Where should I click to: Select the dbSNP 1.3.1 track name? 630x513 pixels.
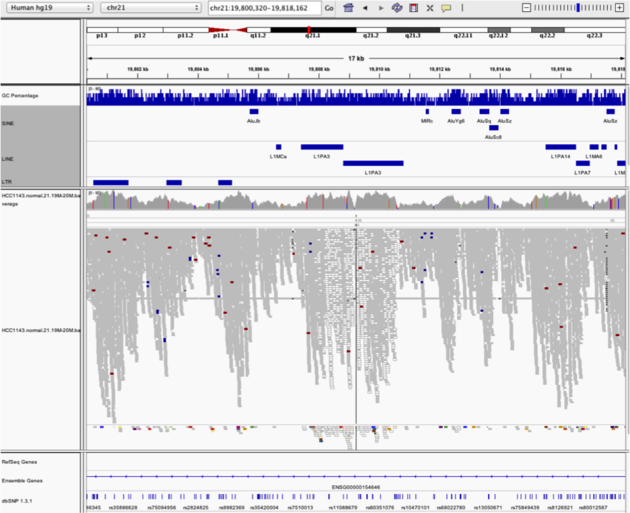pyautogui.click(x=20, y=496)
